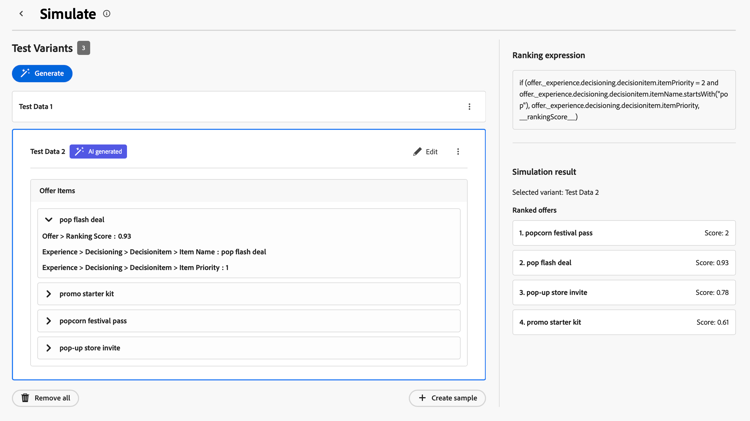Click the AI generated badge
750x421 pixels.
[x=98, y=152]
